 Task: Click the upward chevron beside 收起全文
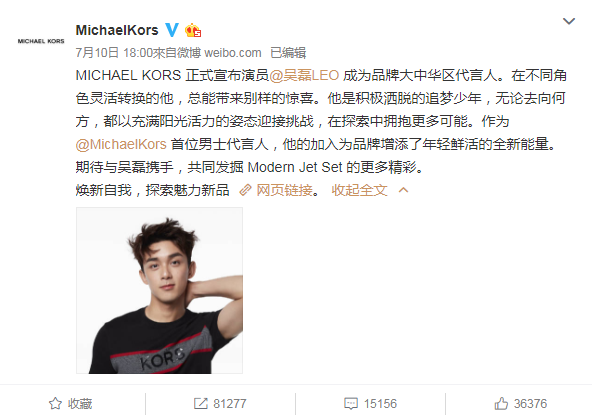(x=403, y=190)
